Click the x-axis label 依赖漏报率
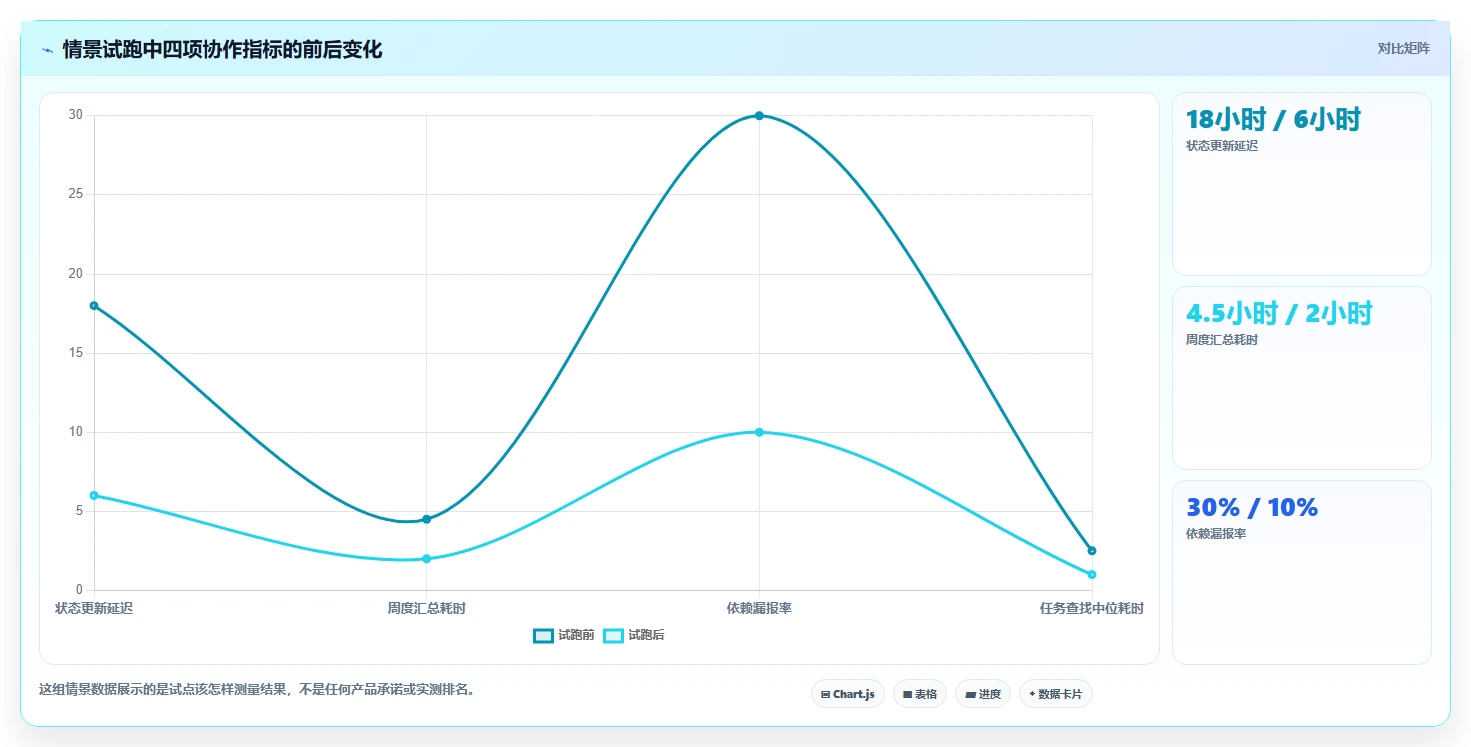 tap(759, 608)
